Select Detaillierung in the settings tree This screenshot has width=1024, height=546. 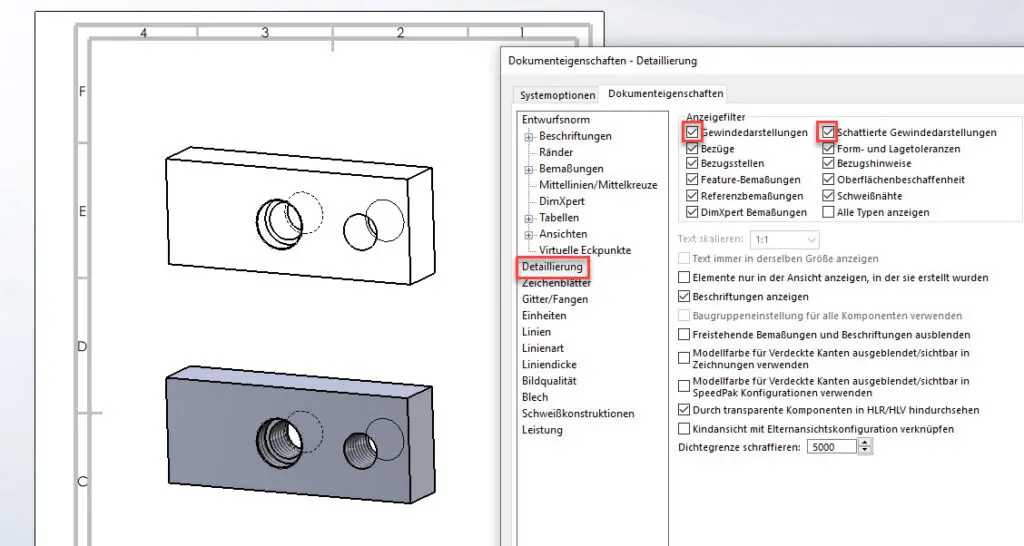coord(552,267)
